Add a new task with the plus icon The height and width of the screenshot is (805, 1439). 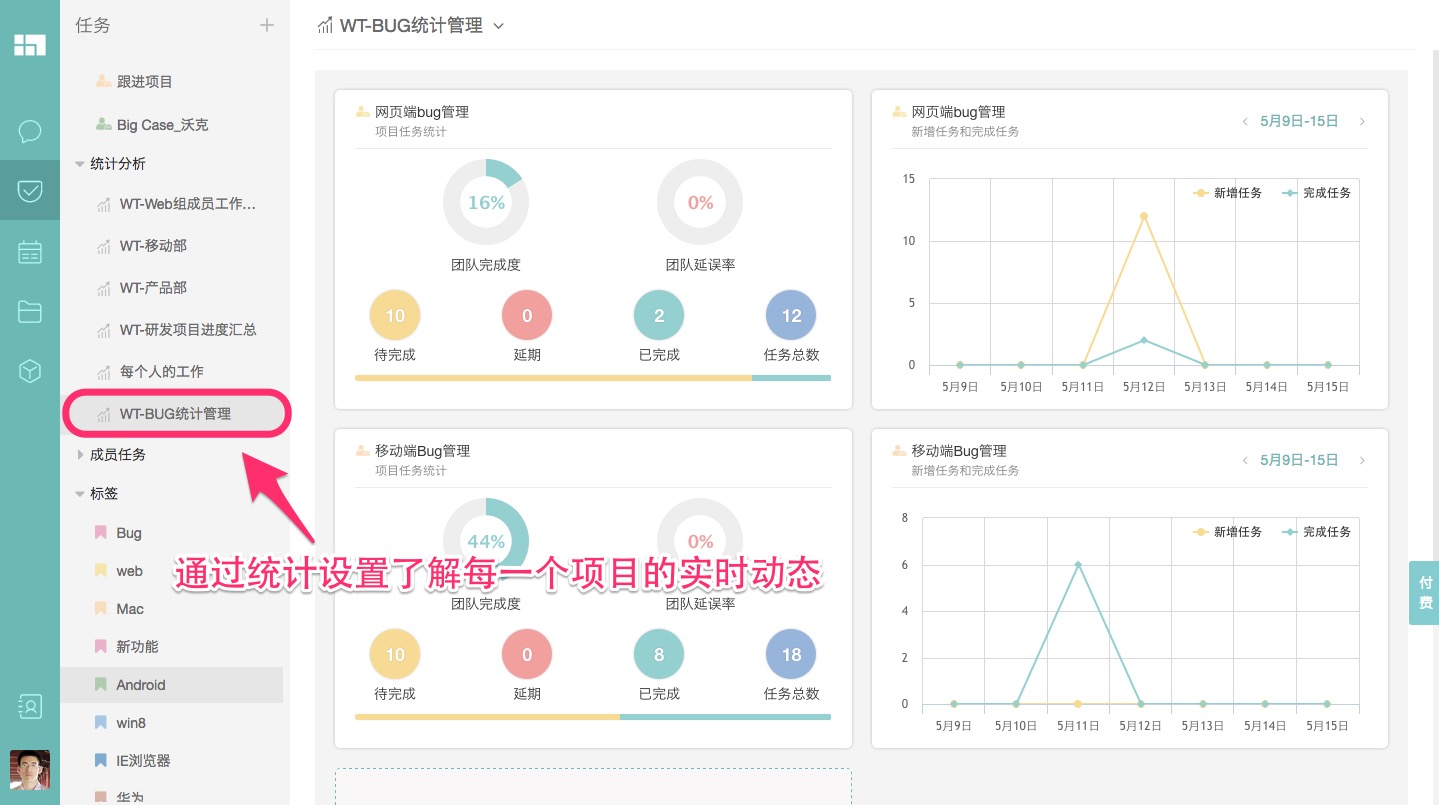tap(267, 25)
